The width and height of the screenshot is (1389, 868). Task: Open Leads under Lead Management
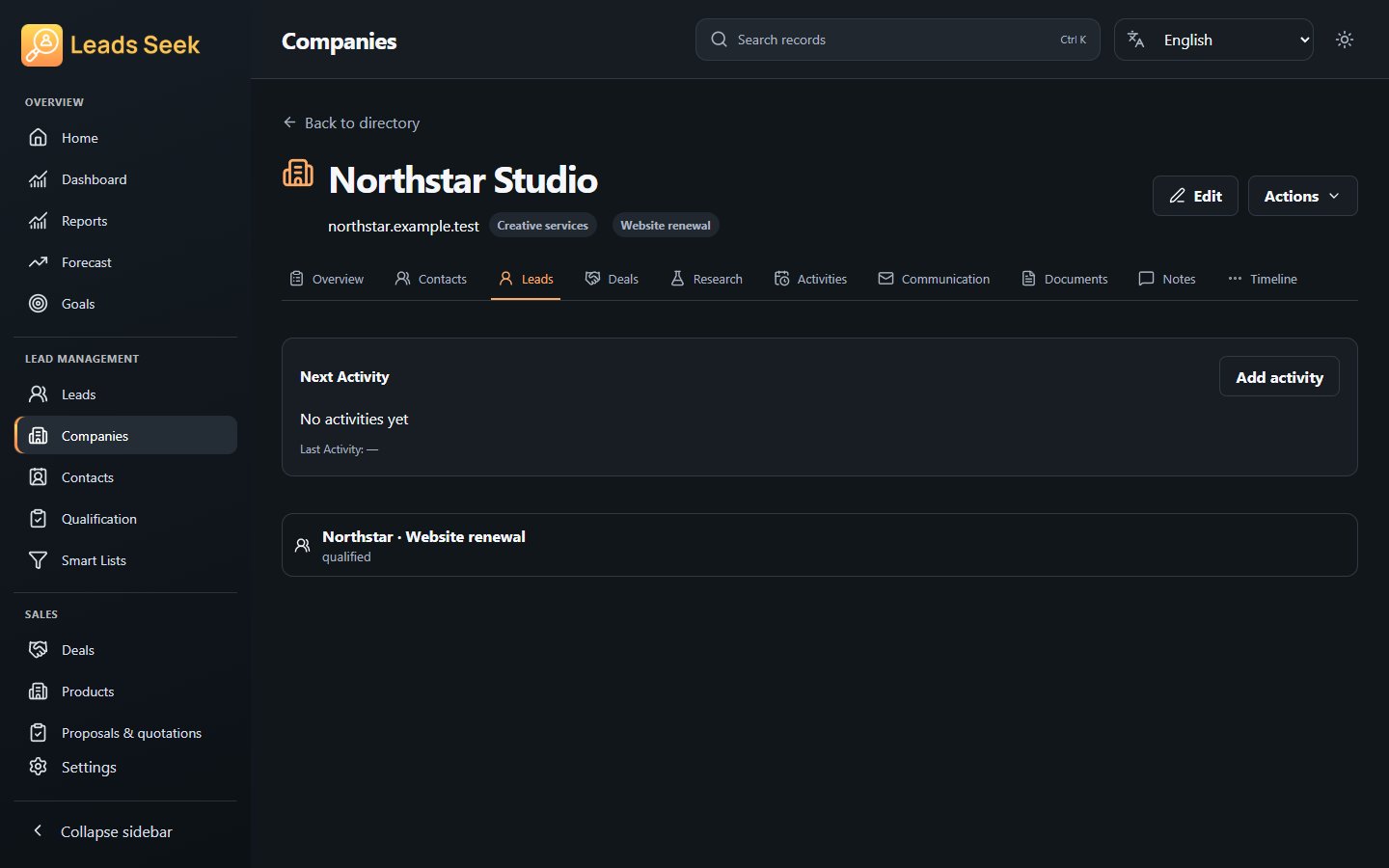pyautogui.click(x=125, y=394)
